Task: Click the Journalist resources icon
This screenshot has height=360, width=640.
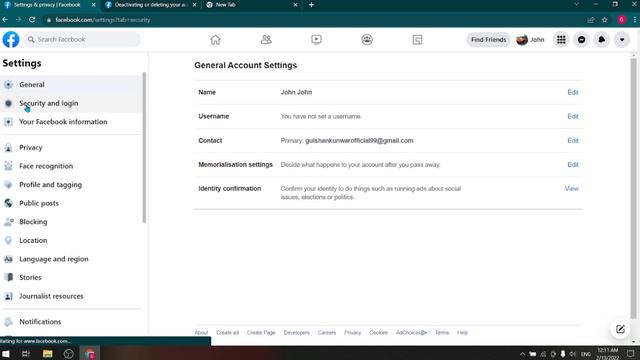Action: click(x=8, y=296)
